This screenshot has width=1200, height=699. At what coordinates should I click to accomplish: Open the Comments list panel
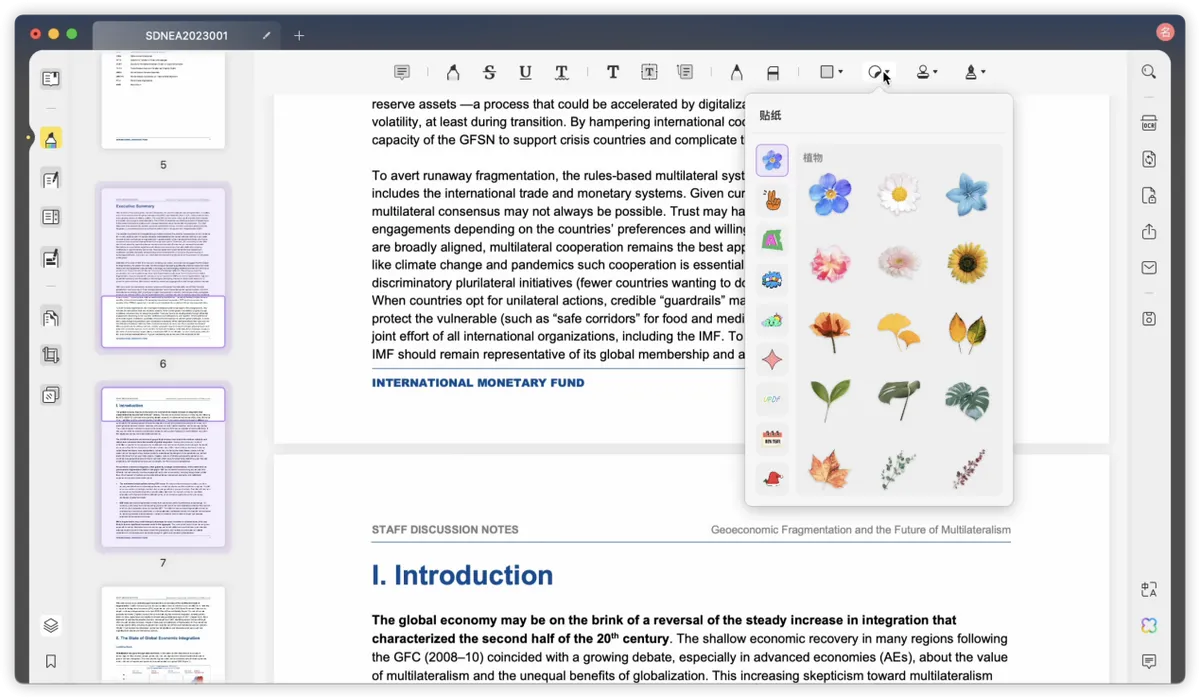[1149, 662]
